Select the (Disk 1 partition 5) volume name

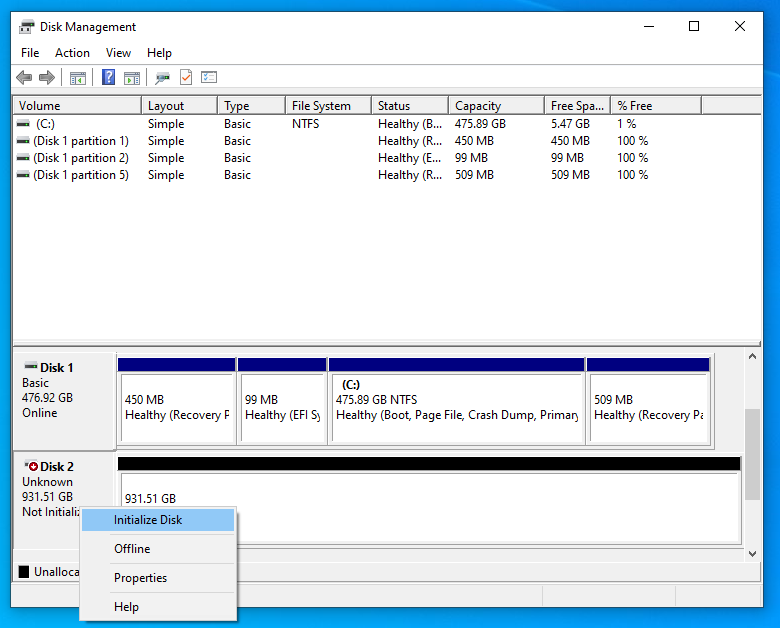[81, 175]
